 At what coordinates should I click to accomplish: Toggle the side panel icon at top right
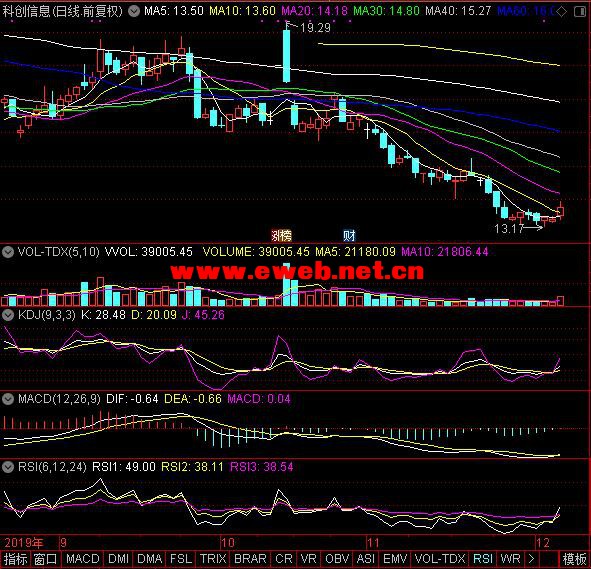pyautogui.click(x=580, y=12)
